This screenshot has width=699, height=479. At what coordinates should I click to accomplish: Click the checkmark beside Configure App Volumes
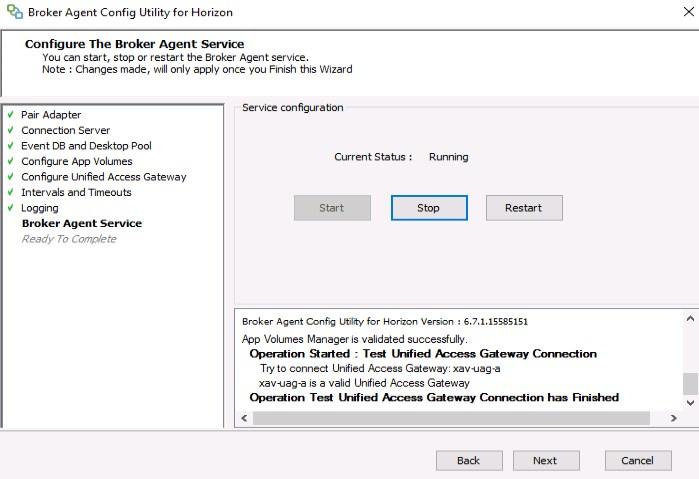click(11, 161)
